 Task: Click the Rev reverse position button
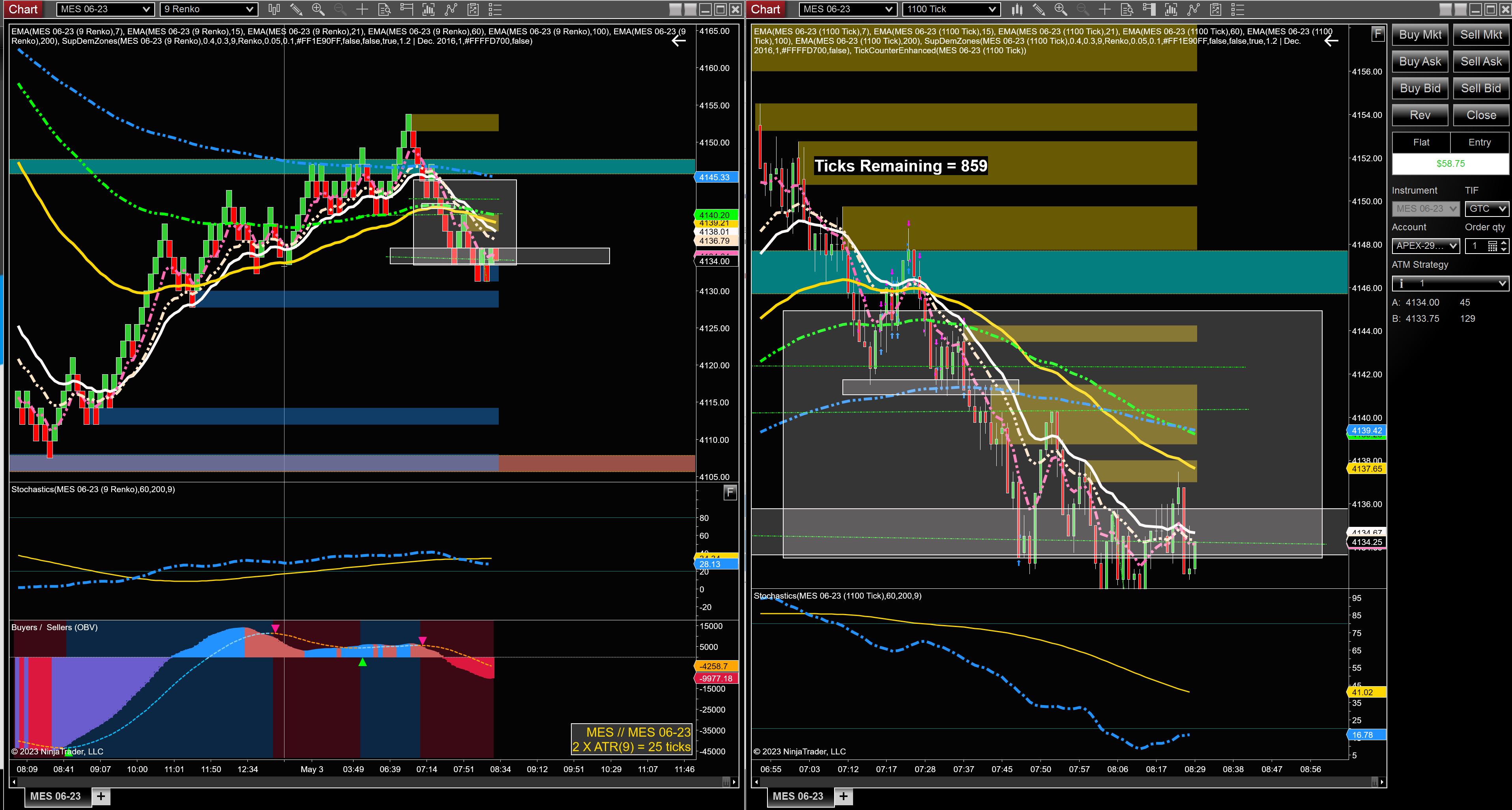(1420, 116)
